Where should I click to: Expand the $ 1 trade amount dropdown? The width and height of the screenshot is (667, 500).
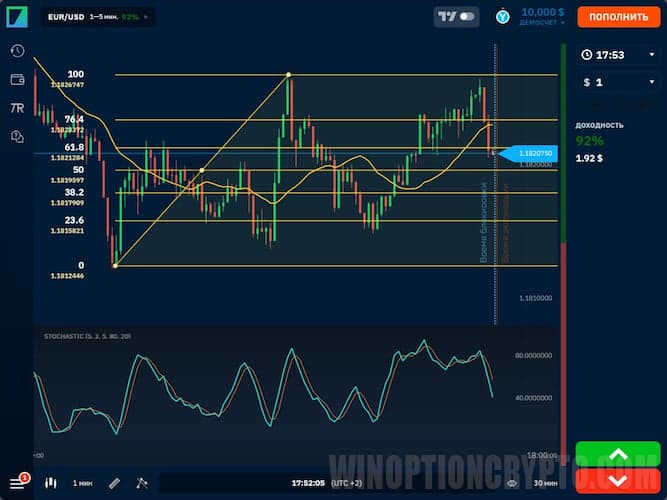pos(612,82)
